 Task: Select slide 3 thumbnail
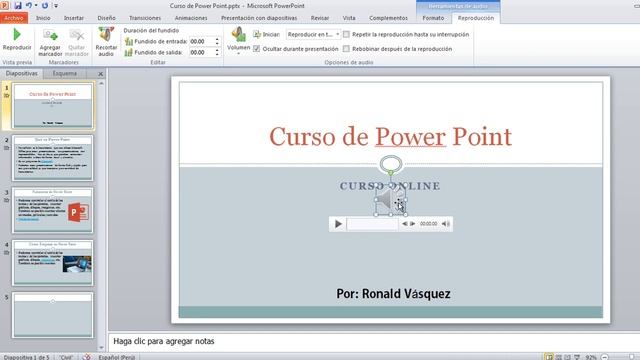(x=53, y=210)
